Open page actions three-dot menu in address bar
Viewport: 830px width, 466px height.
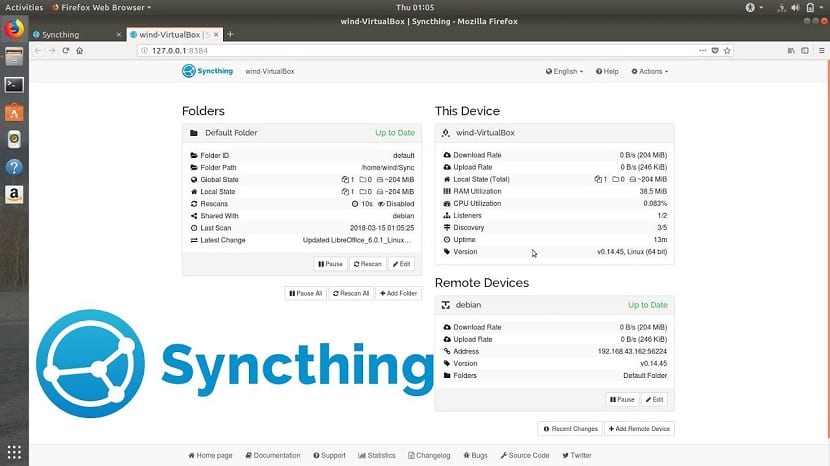click(x=702, y=51)
